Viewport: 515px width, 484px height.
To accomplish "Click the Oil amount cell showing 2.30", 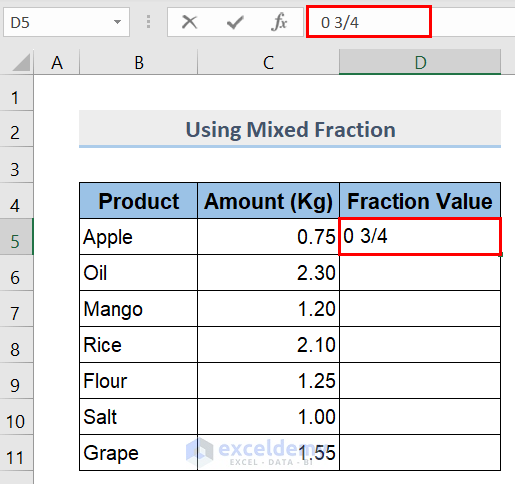I will point(268,273).
